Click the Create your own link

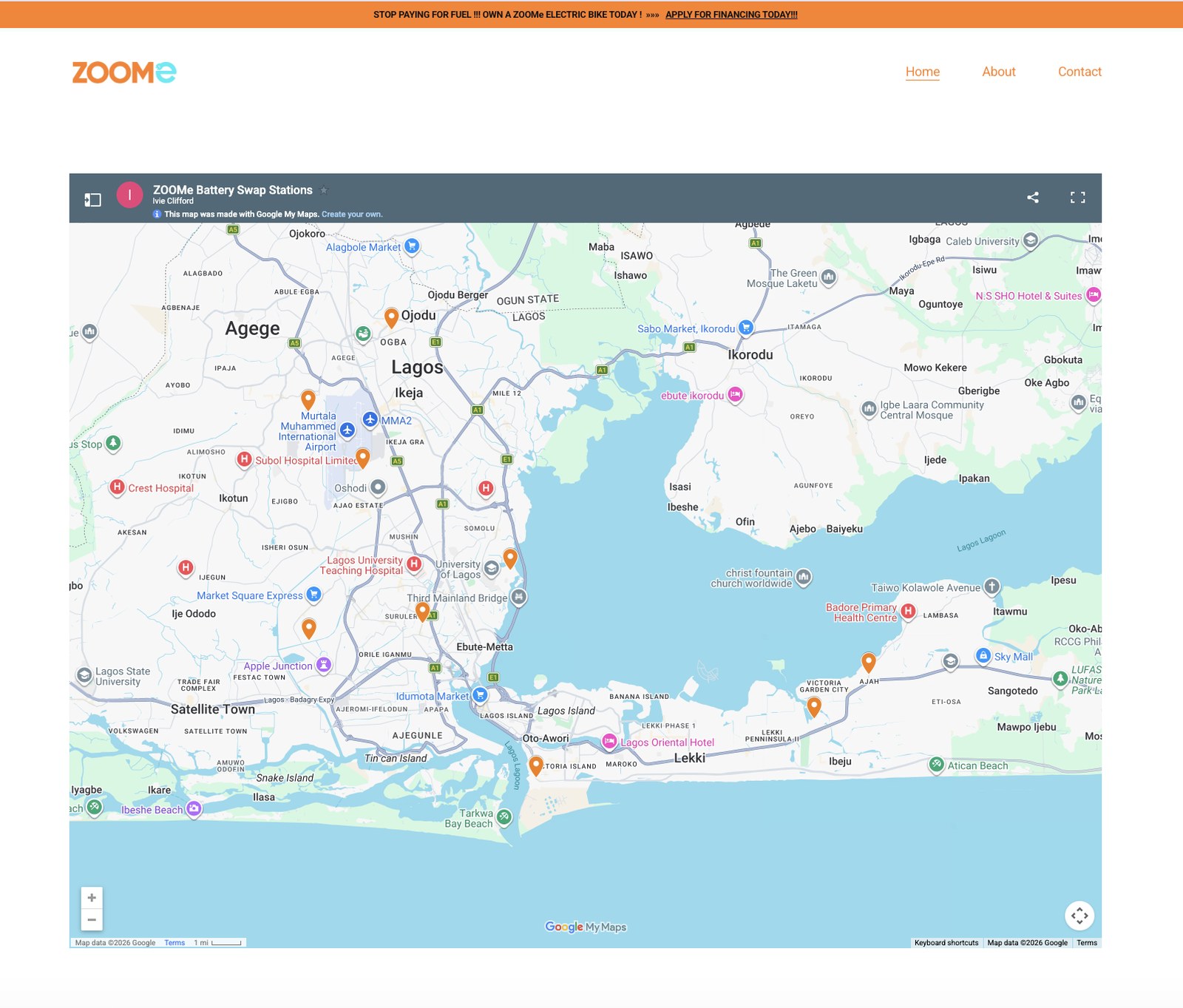[x=352, y=214]
